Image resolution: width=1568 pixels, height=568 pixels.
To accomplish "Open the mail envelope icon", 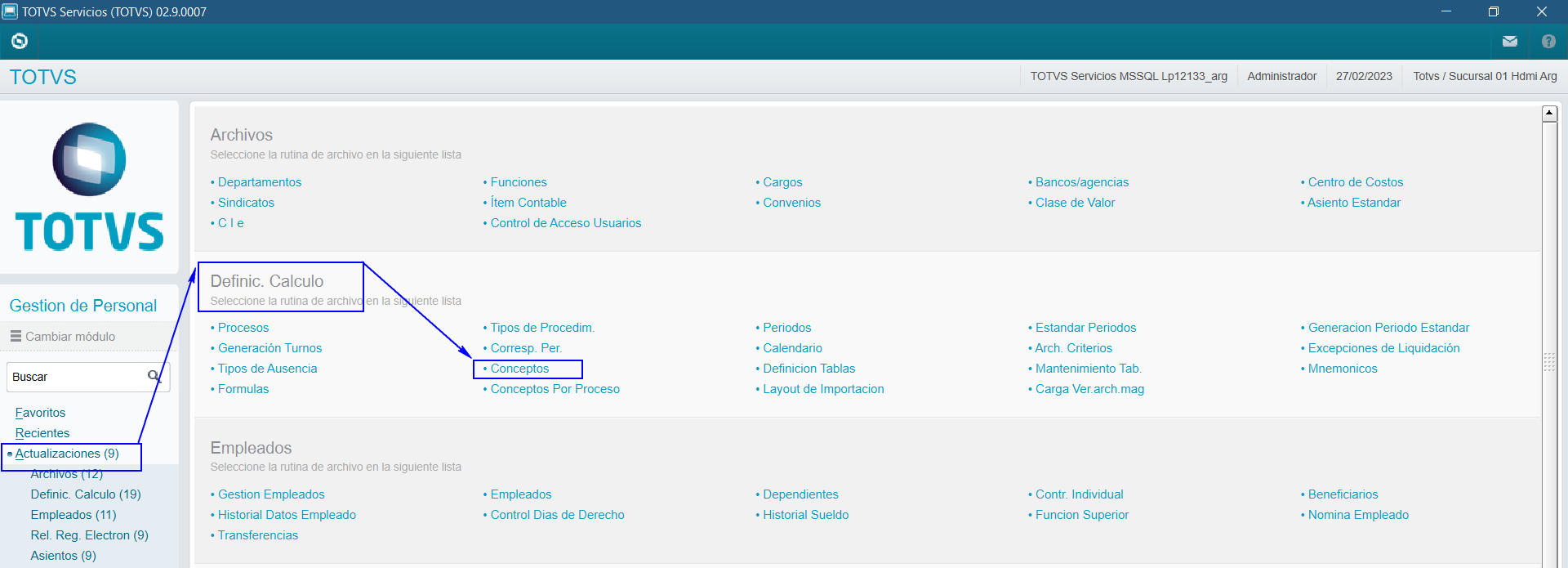I will 1509,41.
